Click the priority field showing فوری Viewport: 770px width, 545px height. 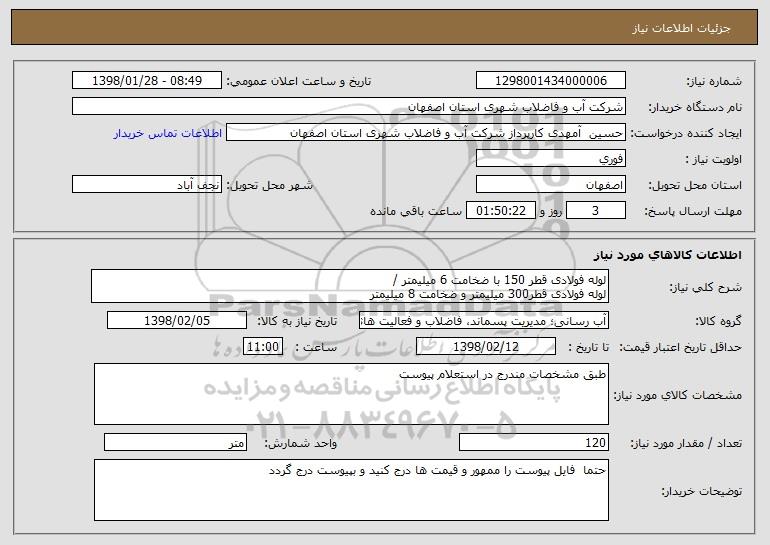(550, 158)
